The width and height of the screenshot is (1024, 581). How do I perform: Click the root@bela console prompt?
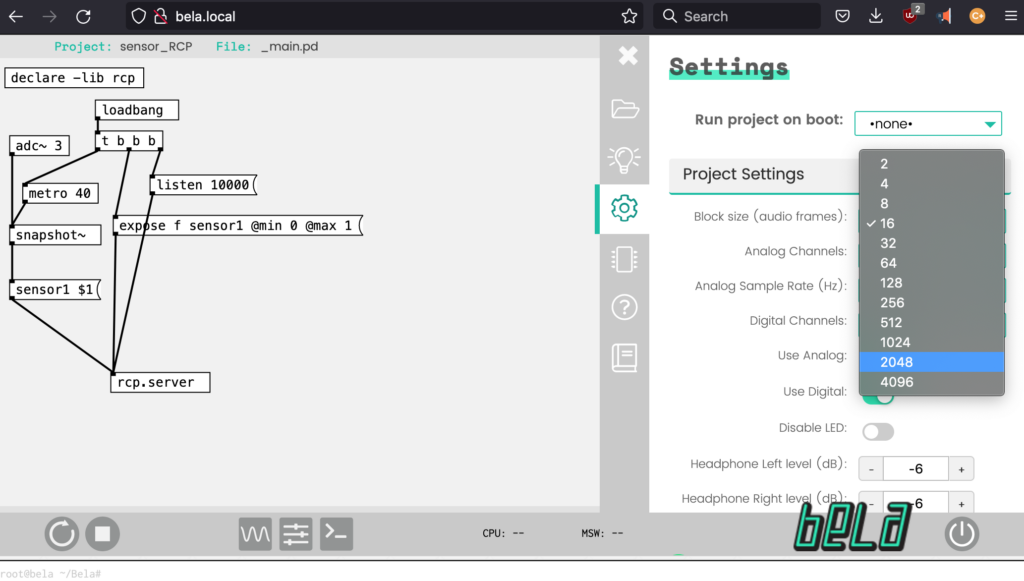pos(50,574)
